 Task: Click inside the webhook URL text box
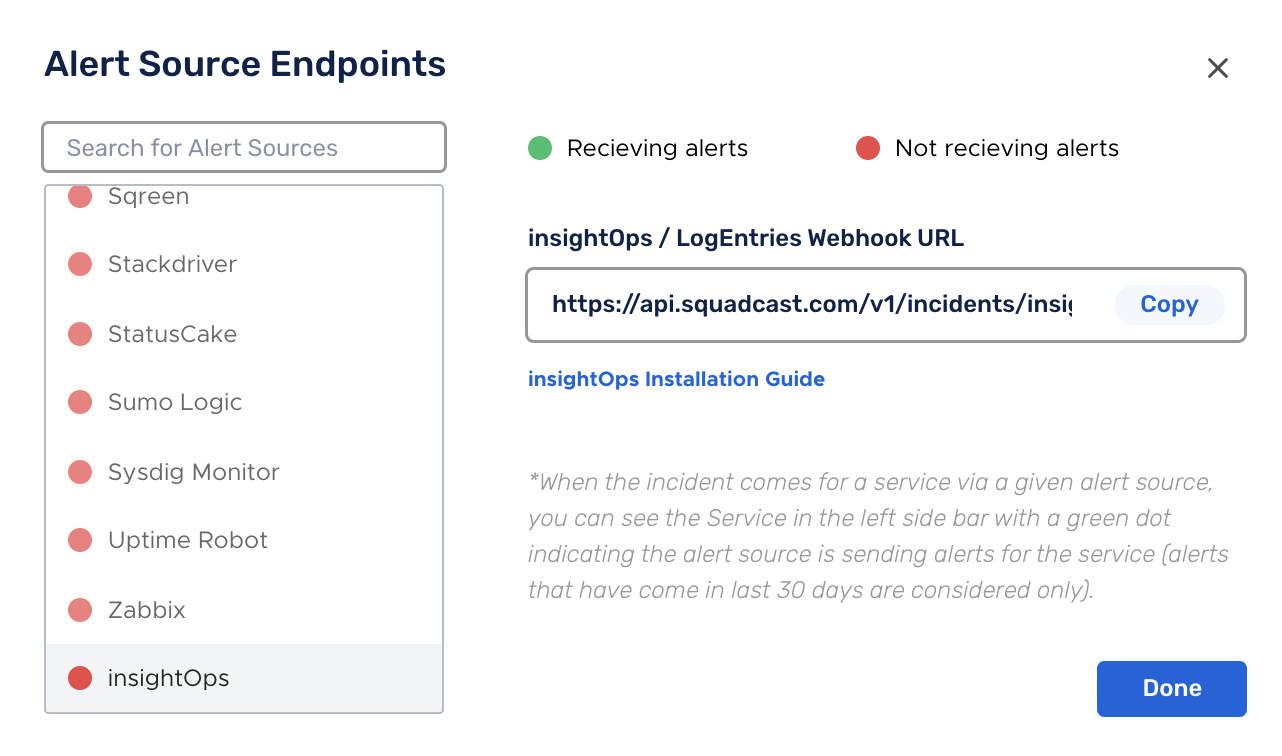[x=812, y=304]
